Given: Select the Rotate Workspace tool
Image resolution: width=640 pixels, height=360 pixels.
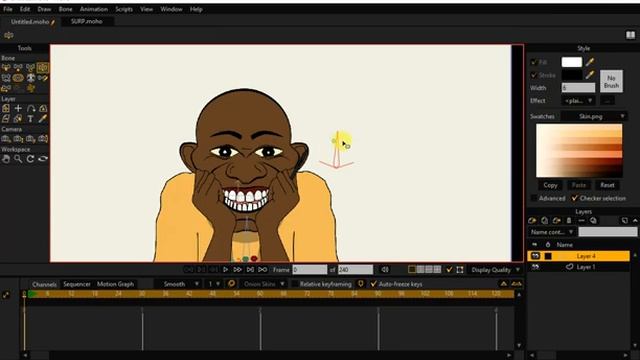Looking at the screenshot, I should point(31,159).
